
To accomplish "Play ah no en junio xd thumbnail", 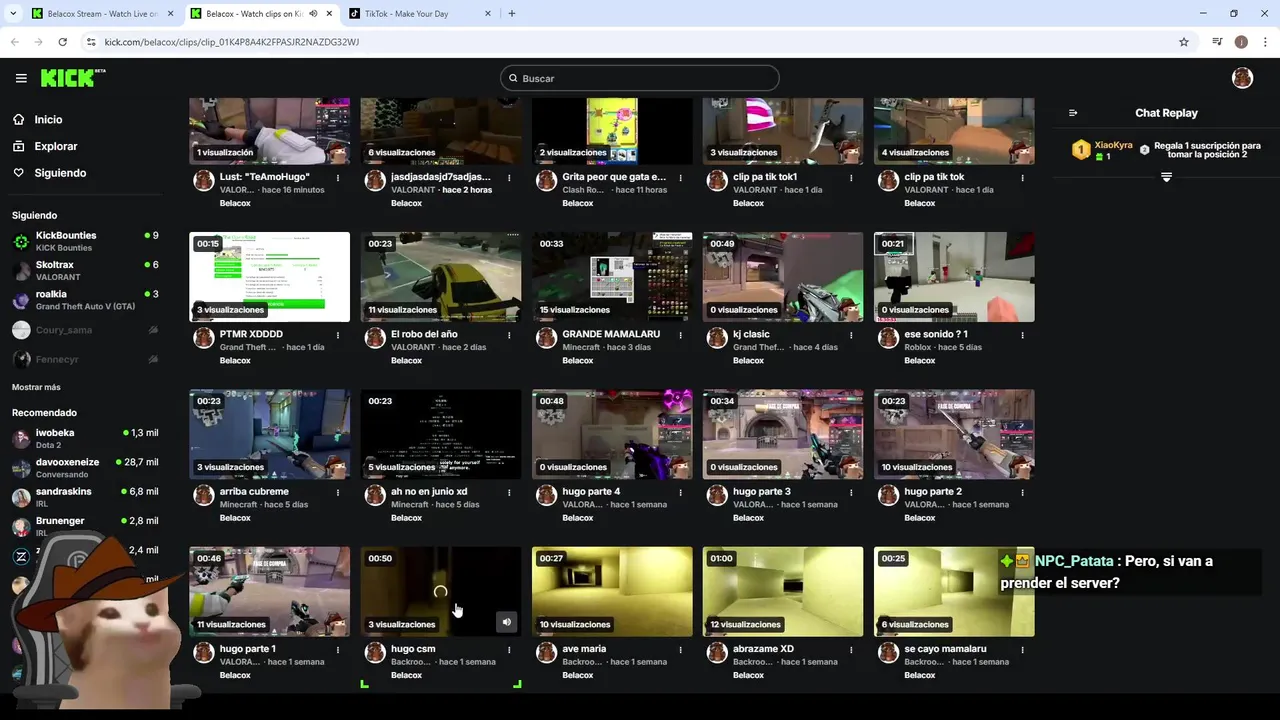I will [x=441, y=434].
